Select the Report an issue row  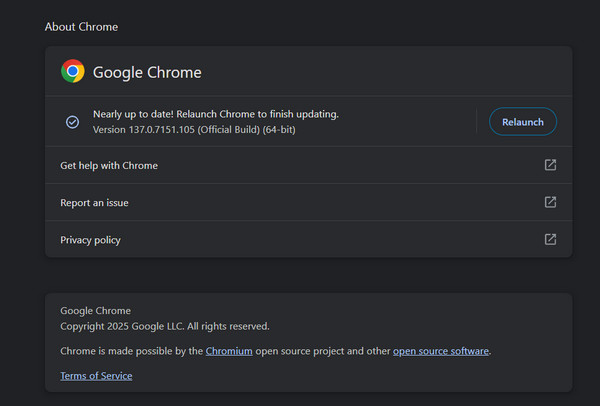94,202
